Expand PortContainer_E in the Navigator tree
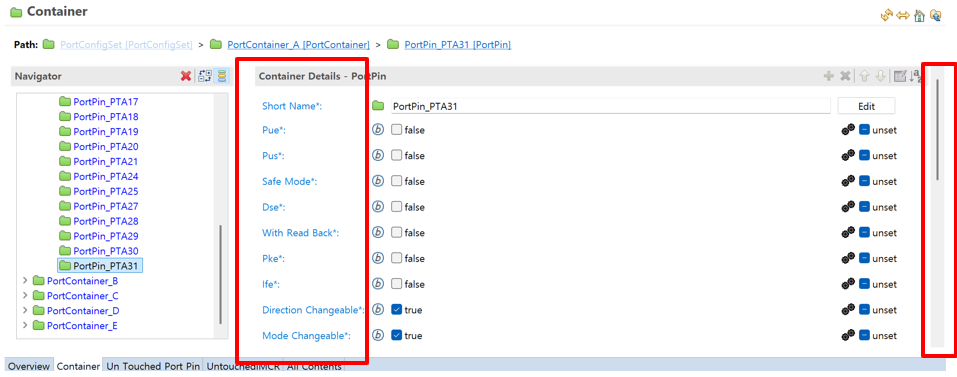Image resolution: width=957 pixels, height=377 pixels. coord(25,325)
